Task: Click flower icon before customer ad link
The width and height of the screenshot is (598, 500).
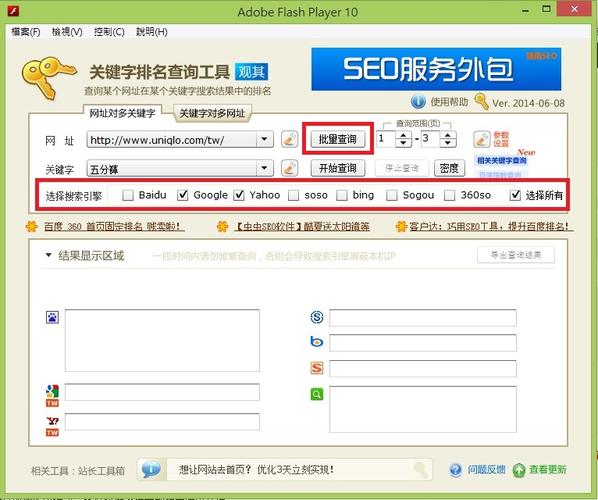Action: pos(401,227)
